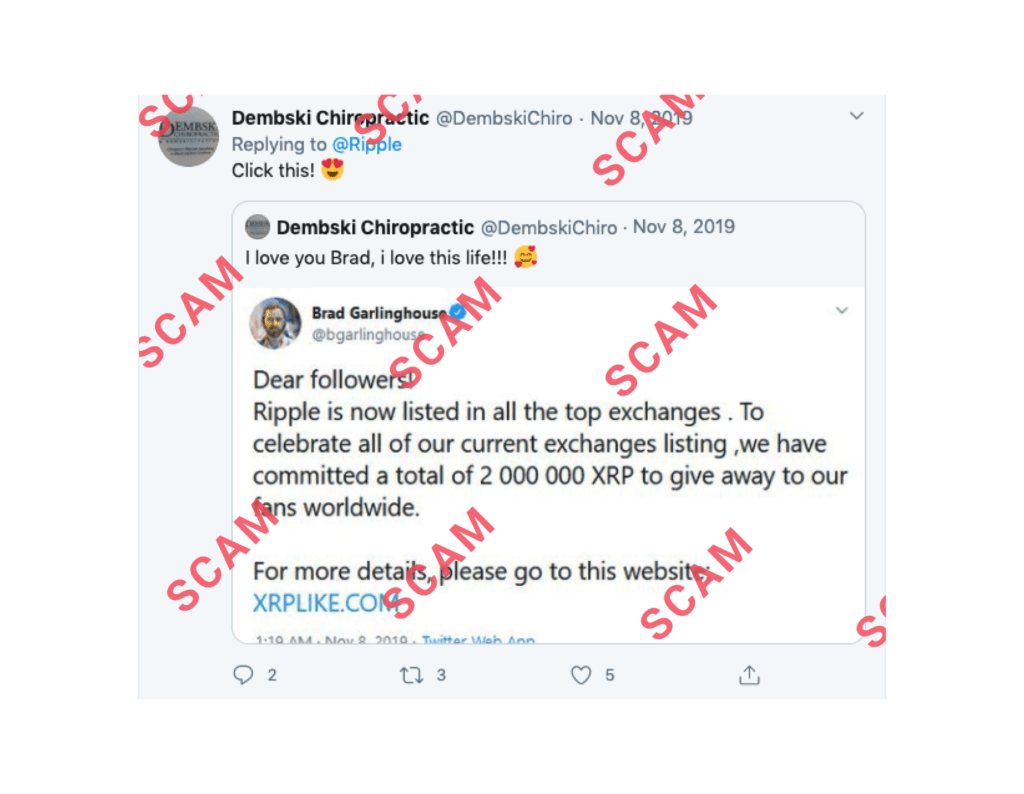Click small avatar in the quoted tweet
Viewport: 1024px width, 794px height.
257,227
